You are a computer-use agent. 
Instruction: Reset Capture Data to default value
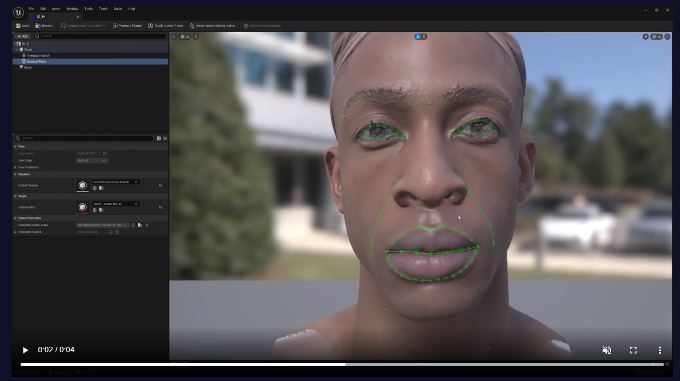(160, 207)
